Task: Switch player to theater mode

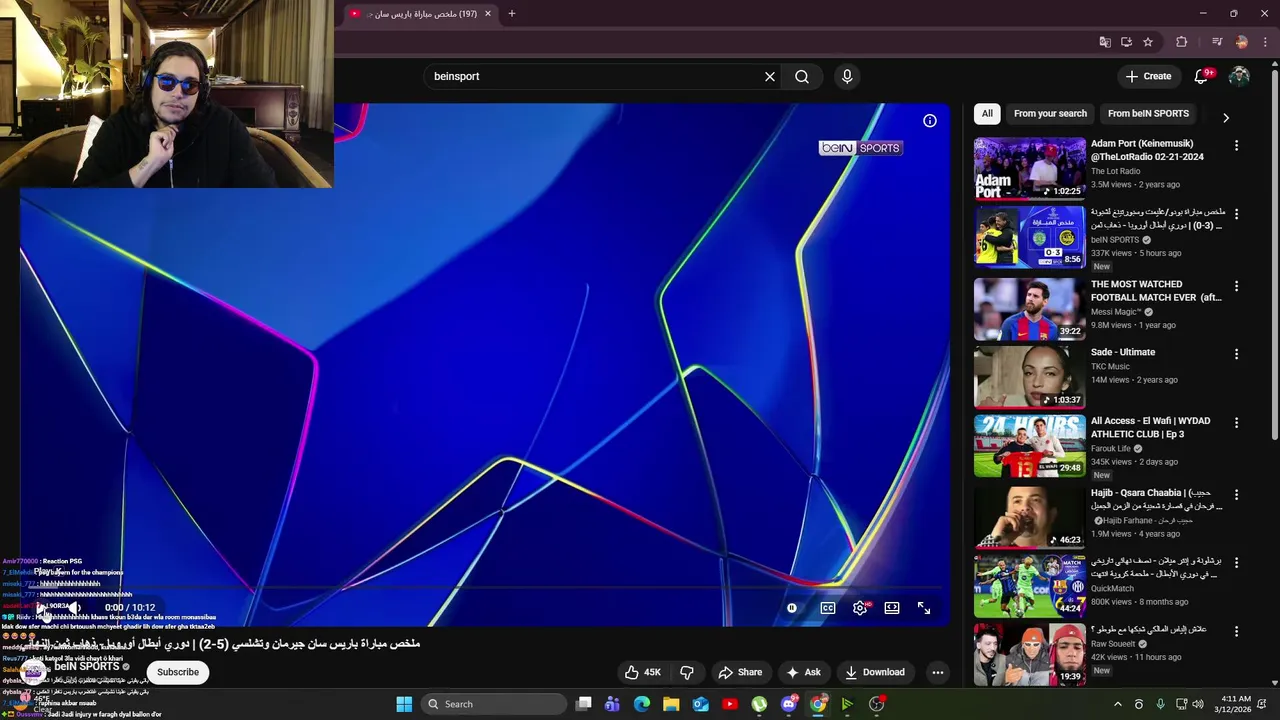Action: tap(892, 608)
